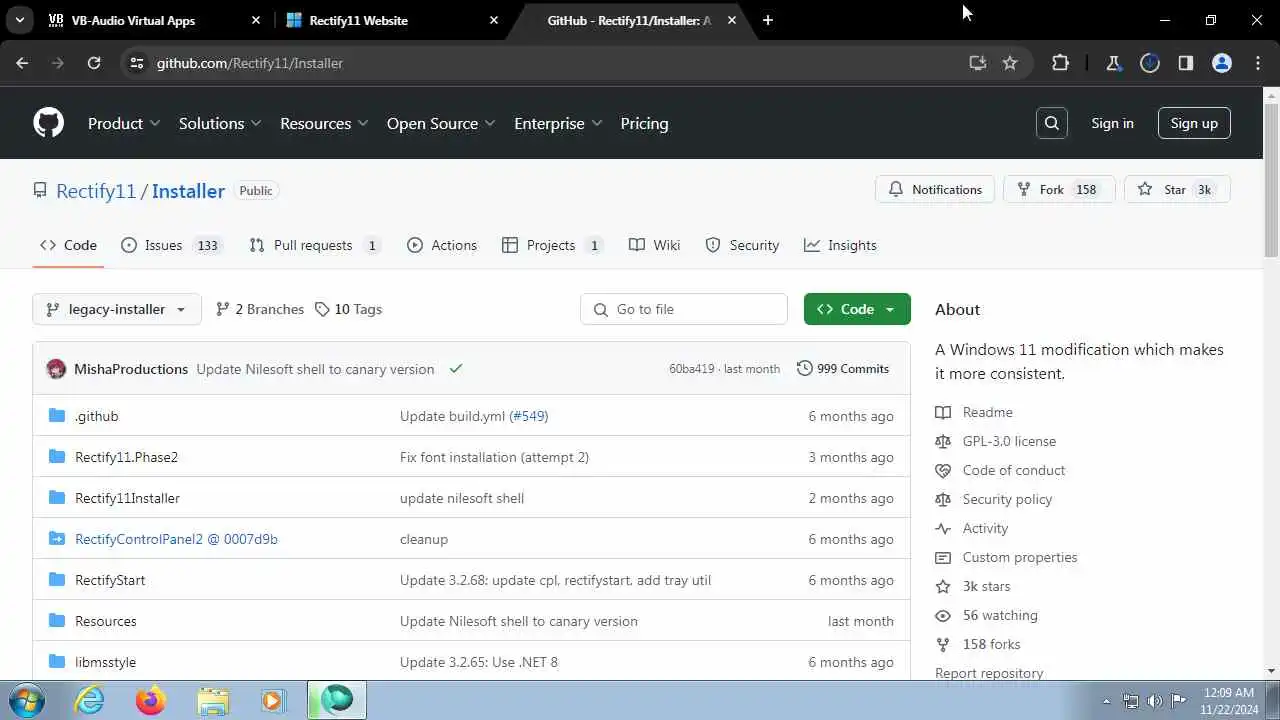This screenshot has width=1280, height=720.
Task: Click commit hash 60ba419
Action: point(692,369)
